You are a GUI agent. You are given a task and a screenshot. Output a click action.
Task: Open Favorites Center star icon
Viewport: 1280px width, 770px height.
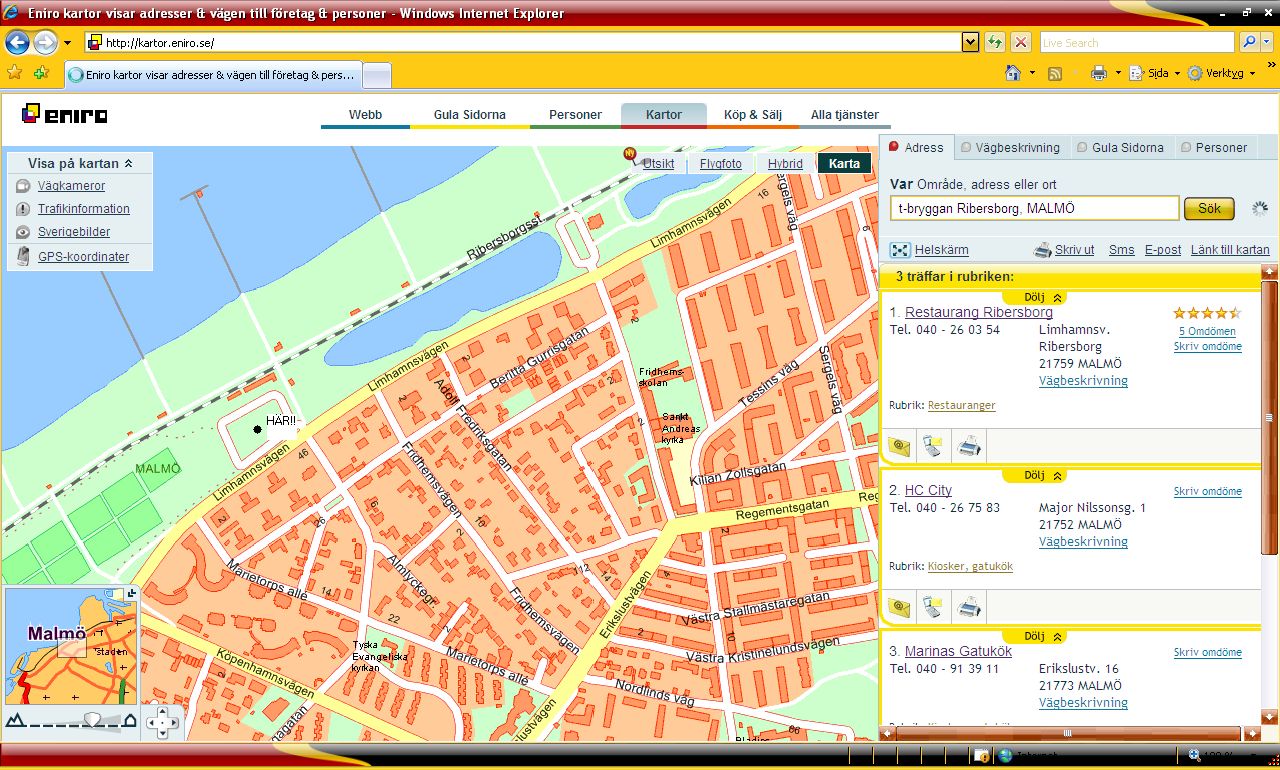coord(15,73)
